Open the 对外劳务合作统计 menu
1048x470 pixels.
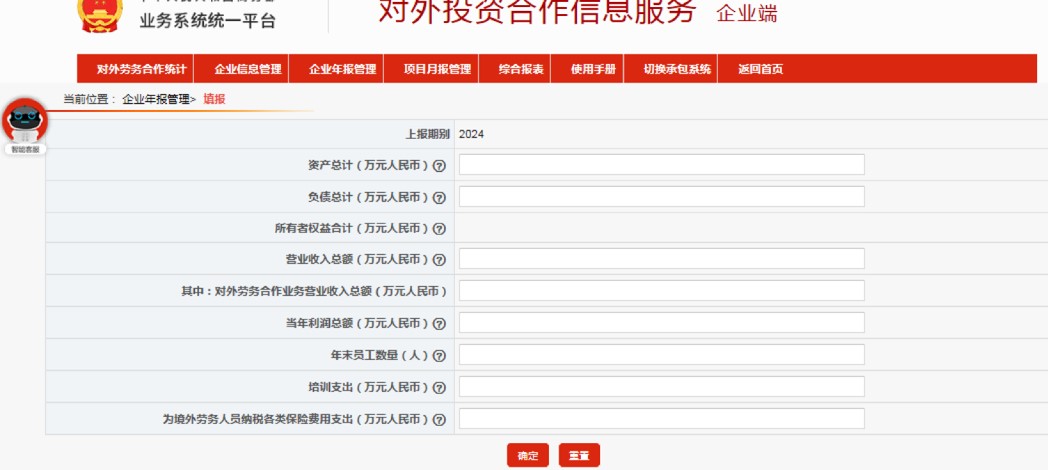141,69
